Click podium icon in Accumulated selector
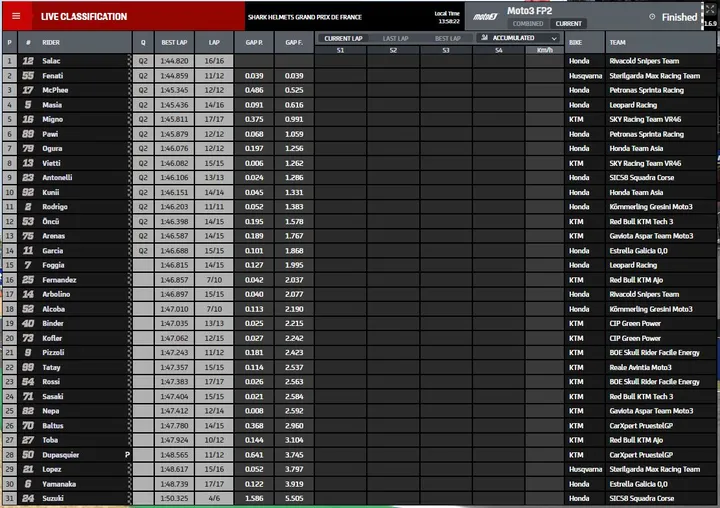The width and height of the screenshot is (720, 508). click(x=484, y=38)
